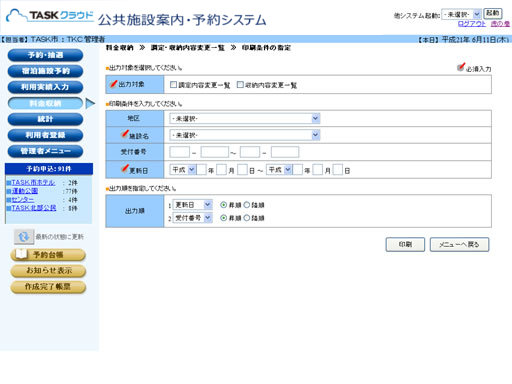Click the 起動 button
This screenshot has width=512, height=384.
[492, 13]
